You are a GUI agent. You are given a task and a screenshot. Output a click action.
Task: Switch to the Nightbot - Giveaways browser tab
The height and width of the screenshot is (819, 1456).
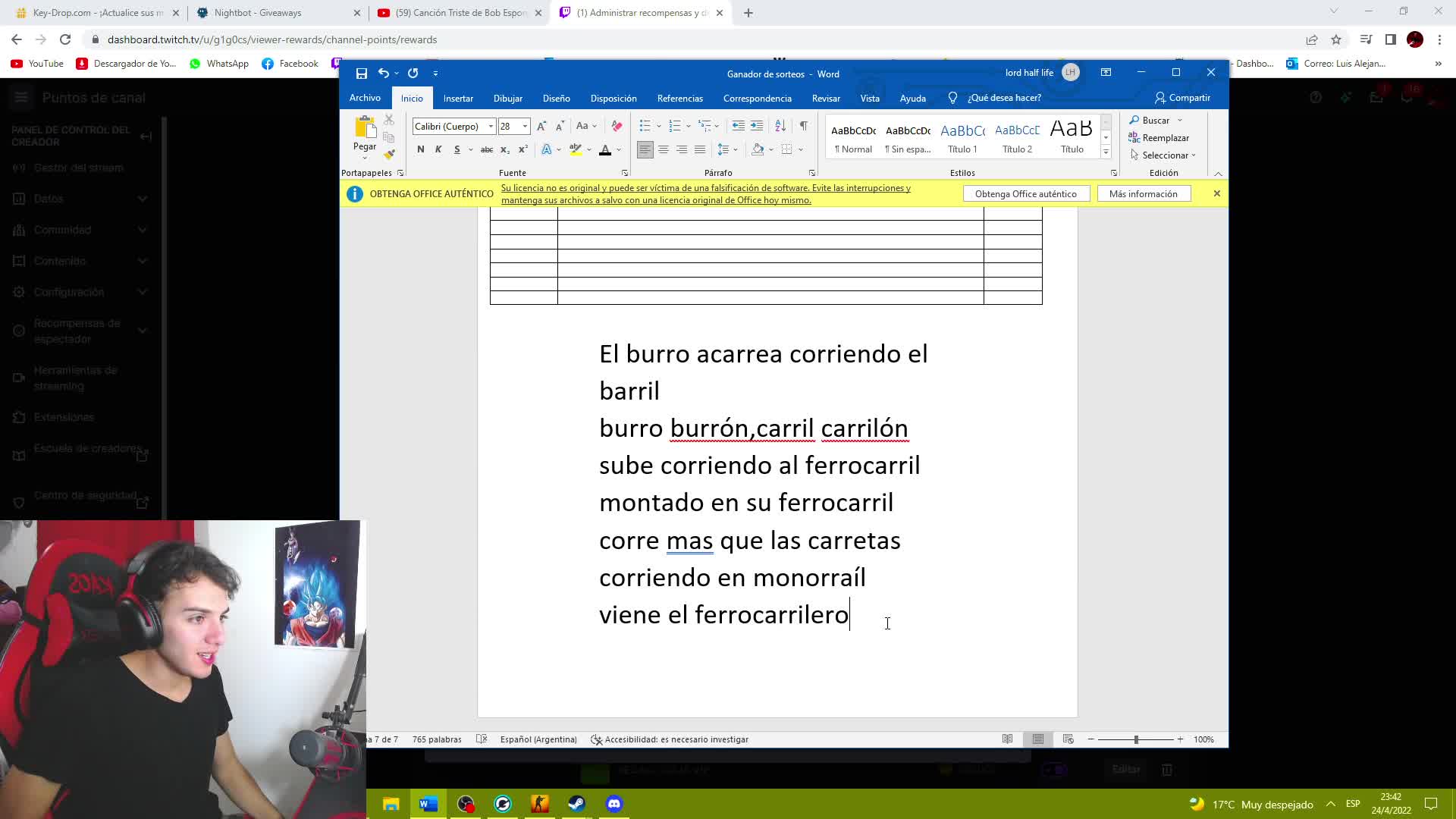click(279, 13)
